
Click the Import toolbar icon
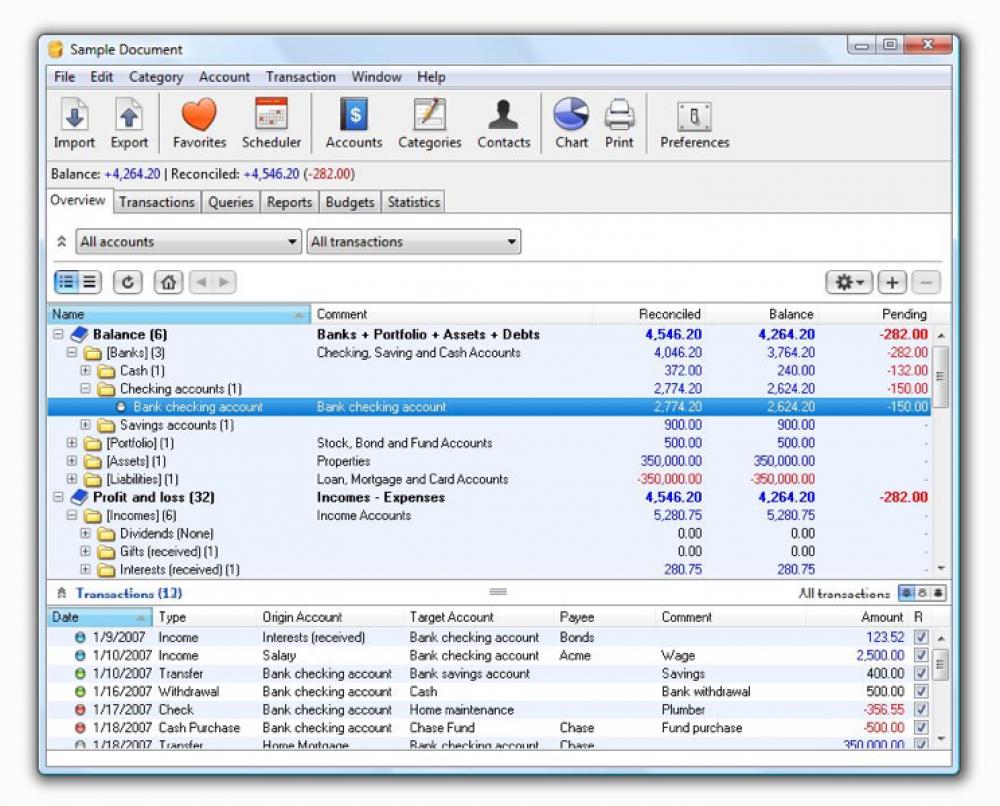tap(73, 120)
